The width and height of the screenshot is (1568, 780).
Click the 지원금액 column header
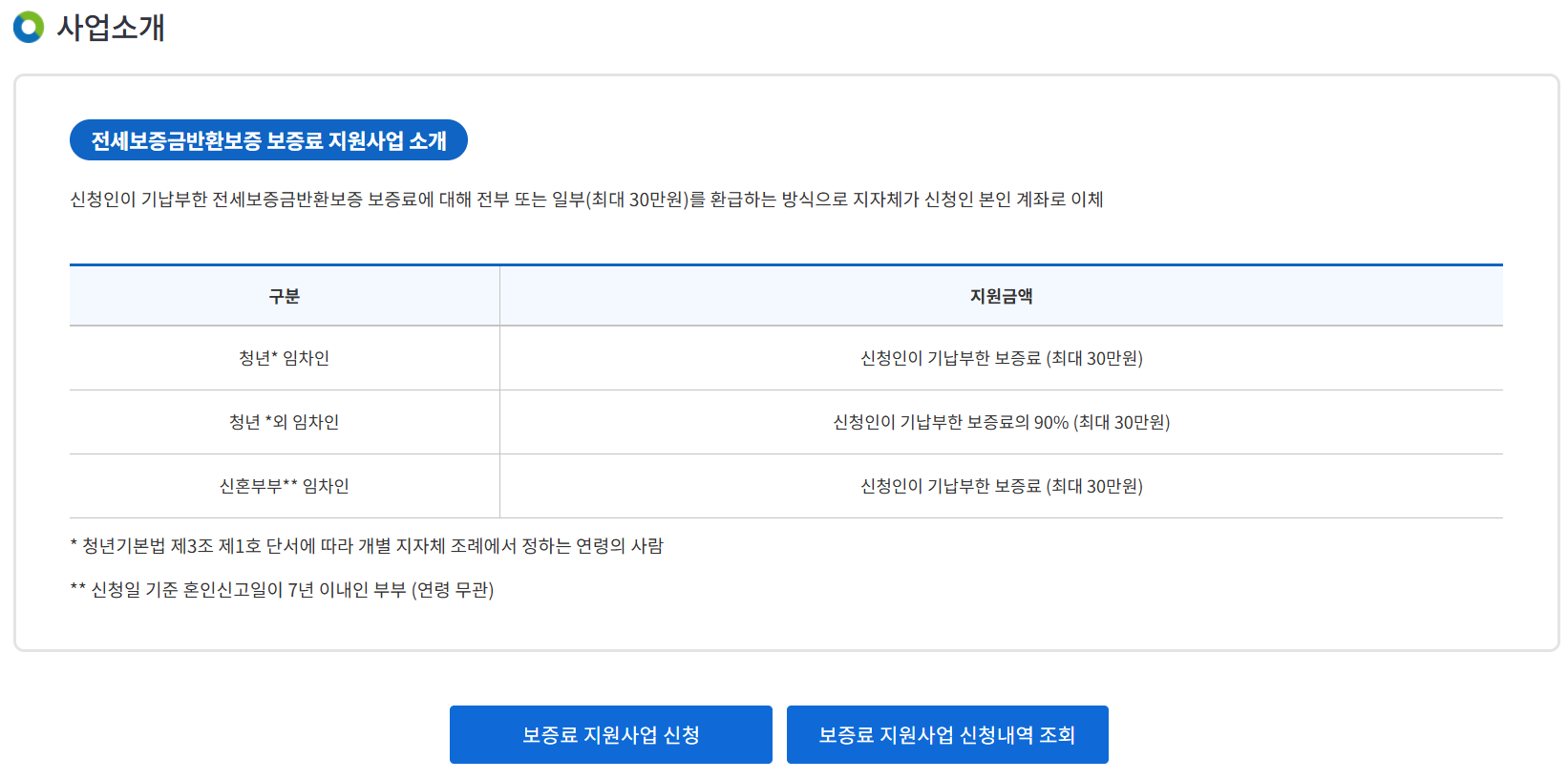pyautogui.click(x=1002, y=296)
